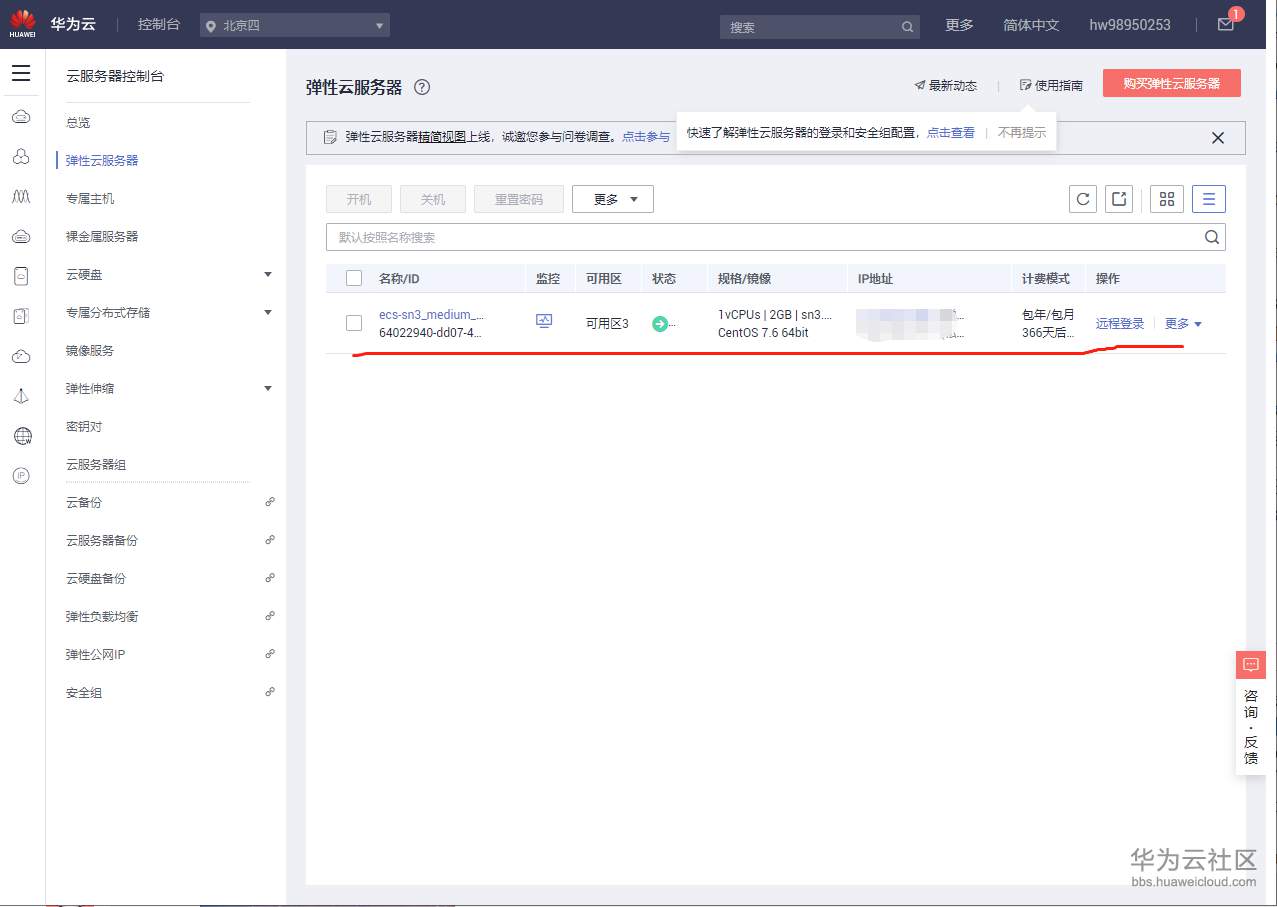Open the ecs-sn3_medium server name link

click(x=432, y=314)
